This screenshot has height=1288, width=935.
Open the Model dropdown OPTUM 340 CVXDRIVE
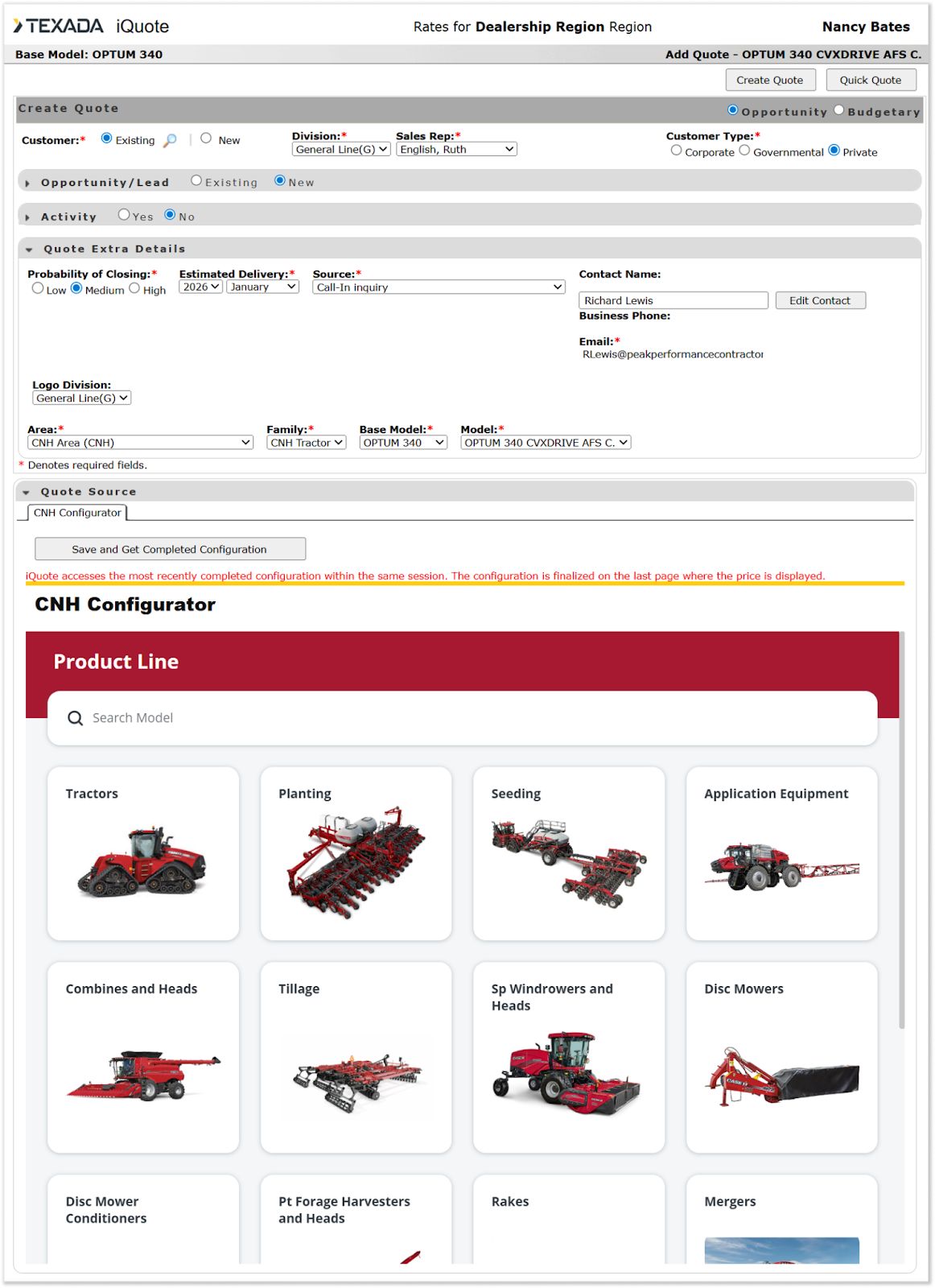(546, 443)
